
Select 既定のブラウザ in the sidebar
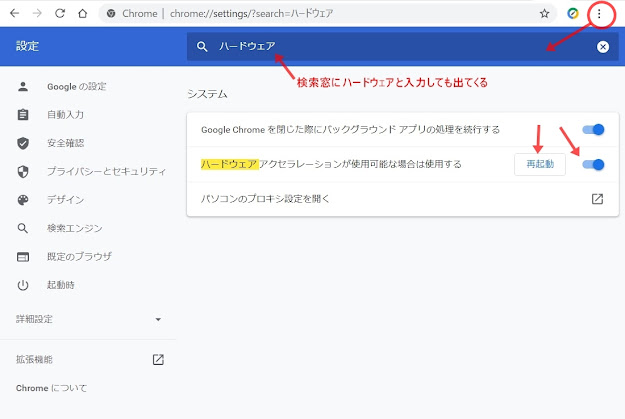pyautogui.click(x=79, y=257)
